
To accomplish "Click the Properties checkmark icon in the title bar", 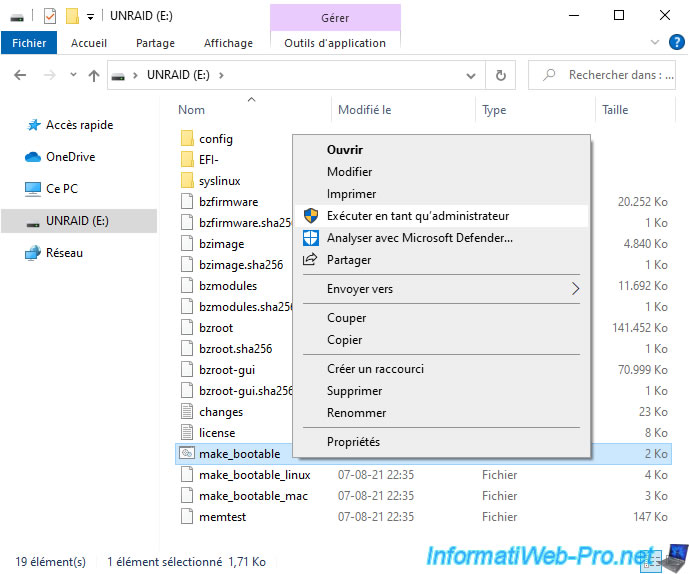I will coord(50,16).
